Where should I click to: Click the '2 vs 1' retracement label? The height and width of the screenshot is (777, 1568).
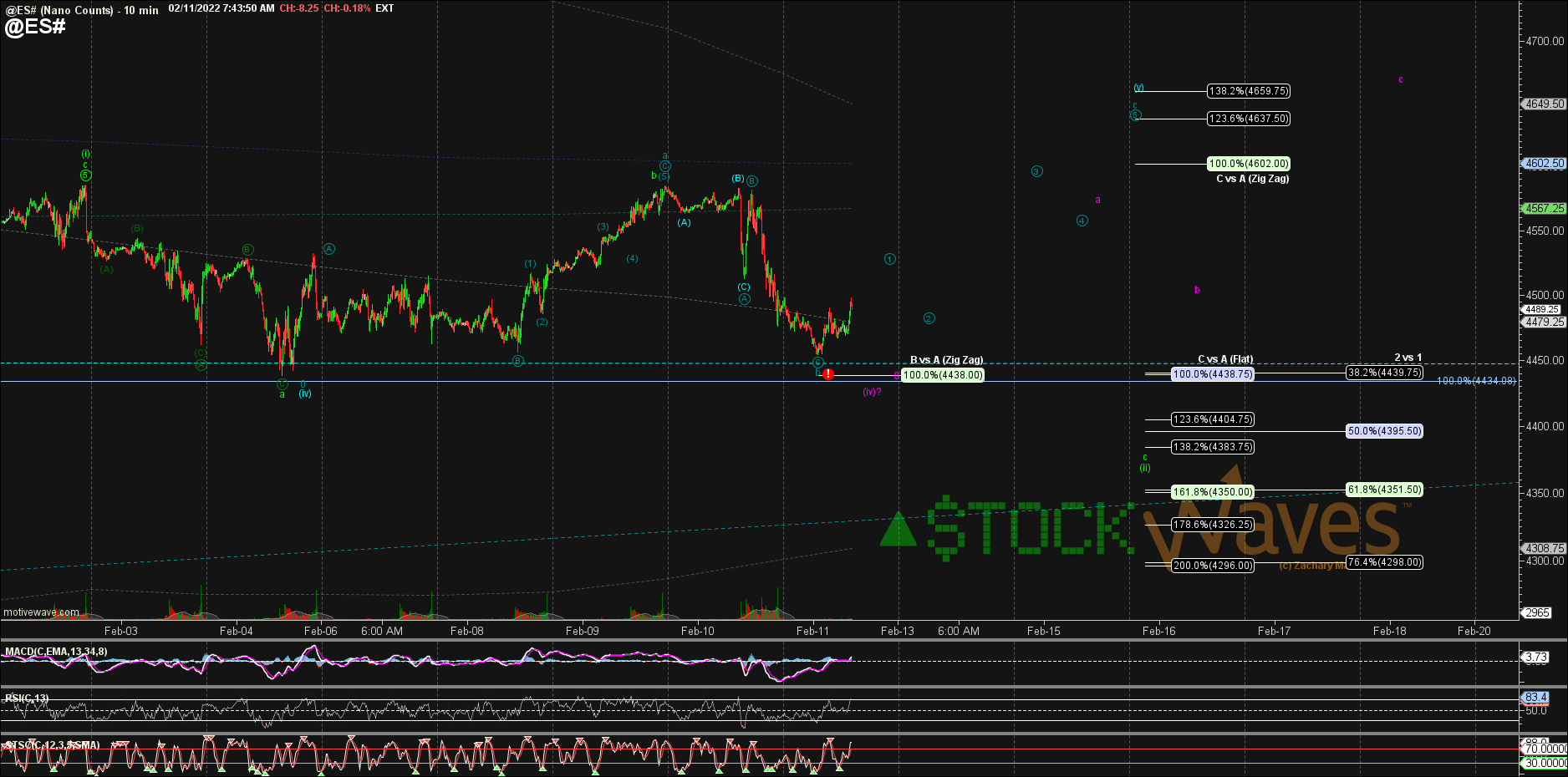click(1408, 358)
